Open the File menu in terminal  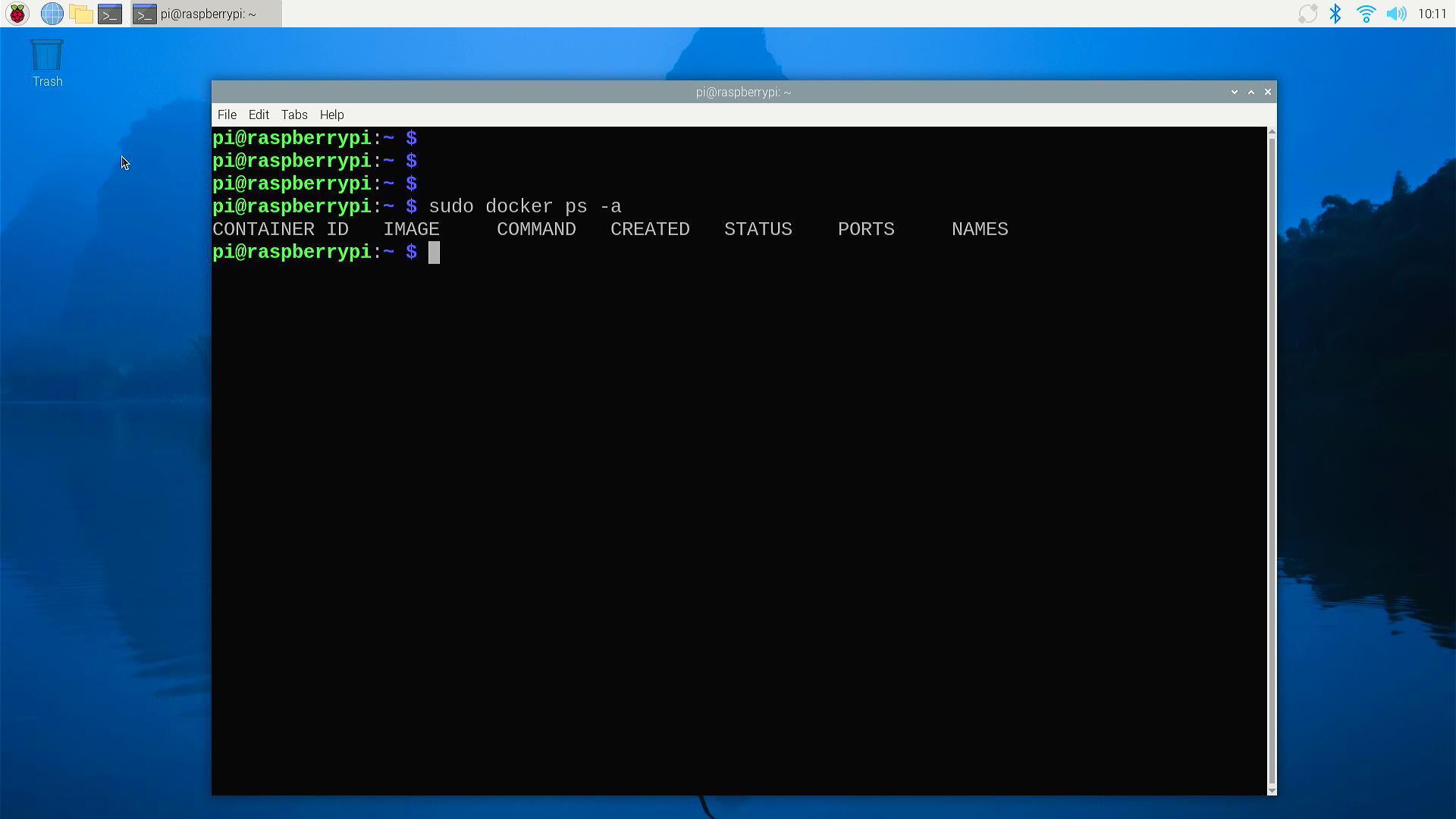pyautogui.click(x=227, y=115)
